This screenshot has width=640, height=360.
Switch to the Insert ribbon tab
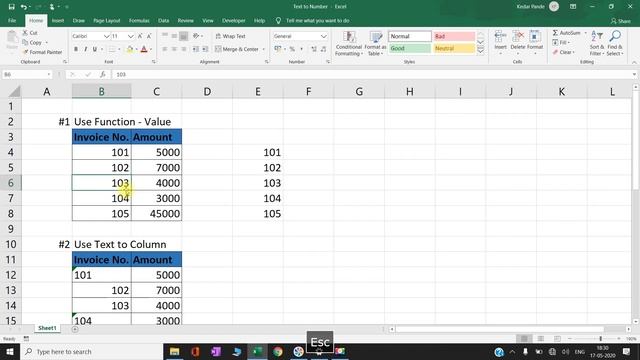[58, 20]
